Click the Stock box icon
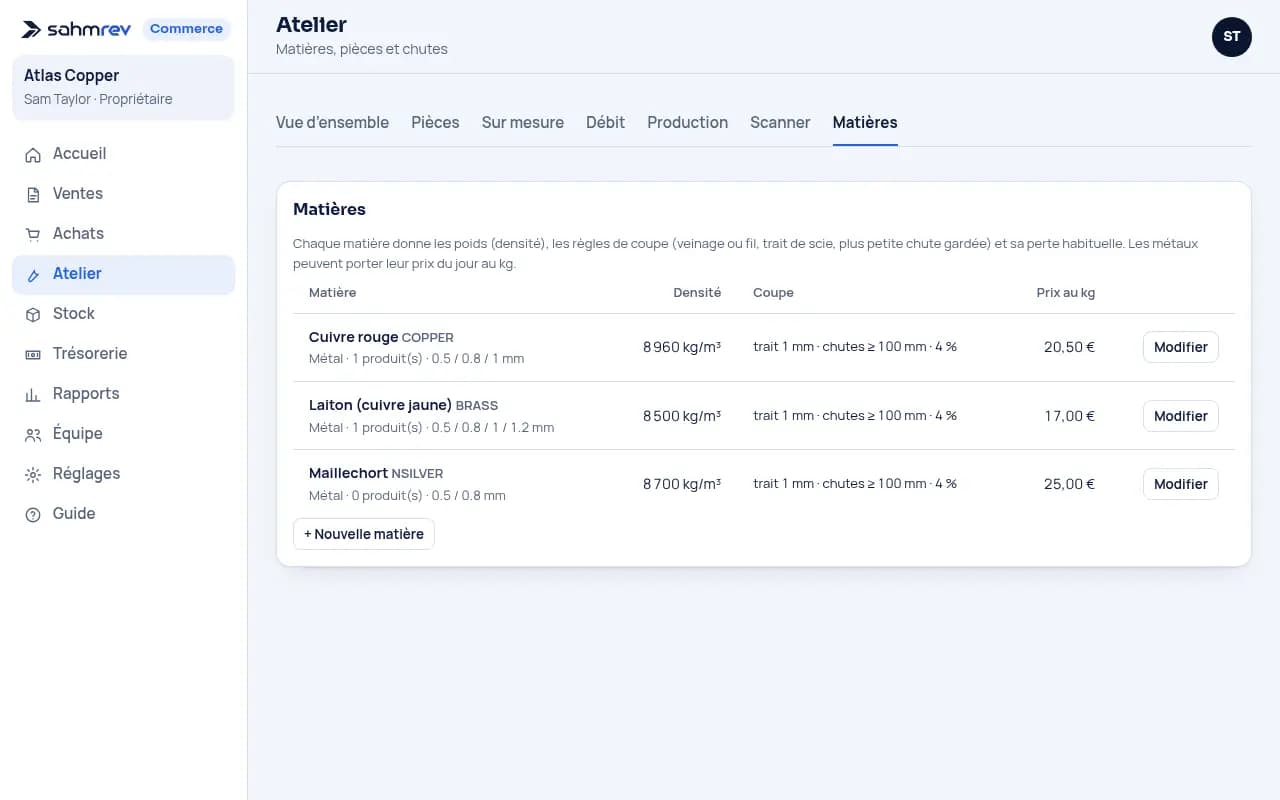 click(x=33, y=314)
